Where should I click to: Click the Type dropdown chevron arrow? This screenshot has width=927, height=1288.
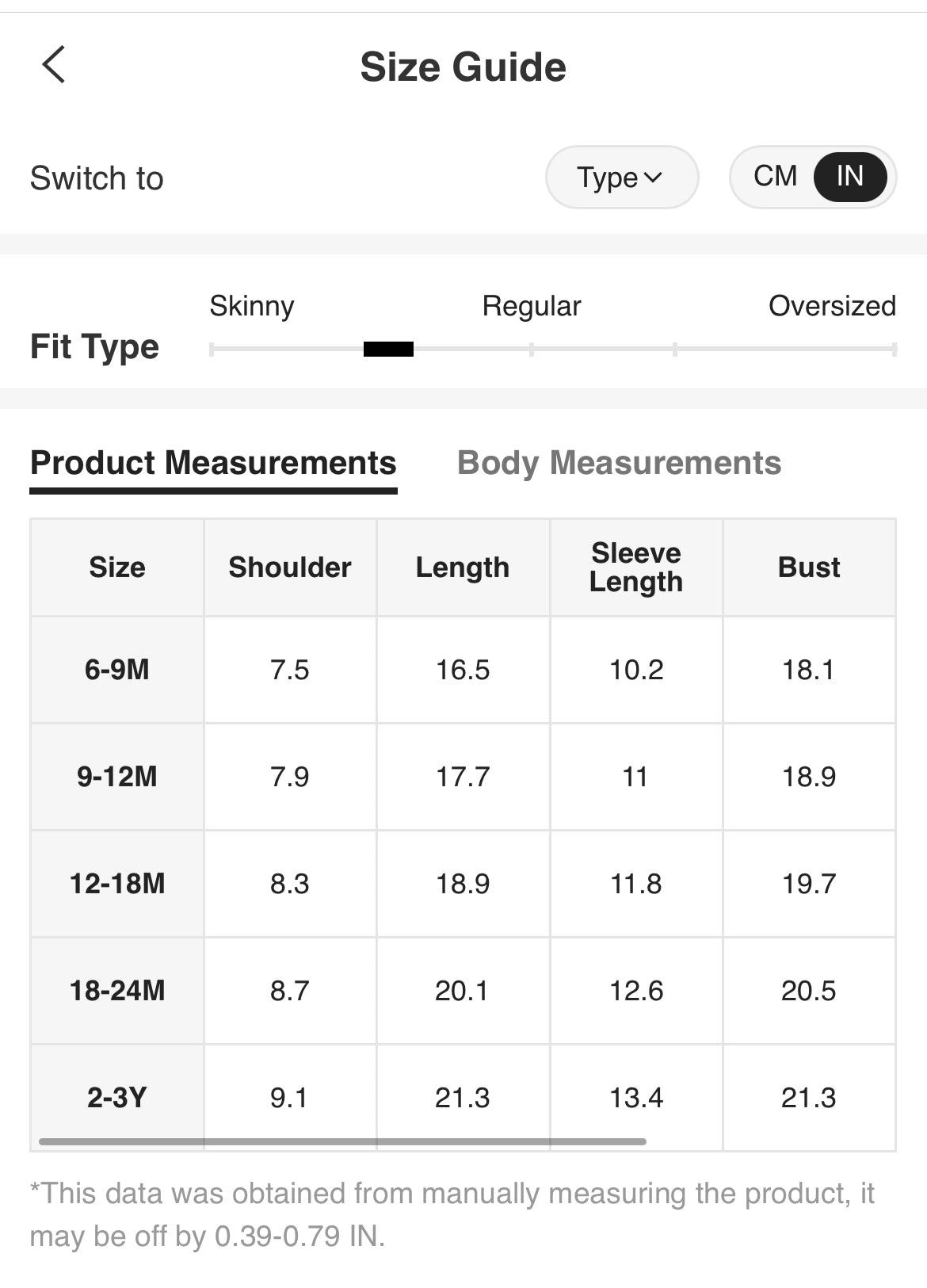[654, 178]
